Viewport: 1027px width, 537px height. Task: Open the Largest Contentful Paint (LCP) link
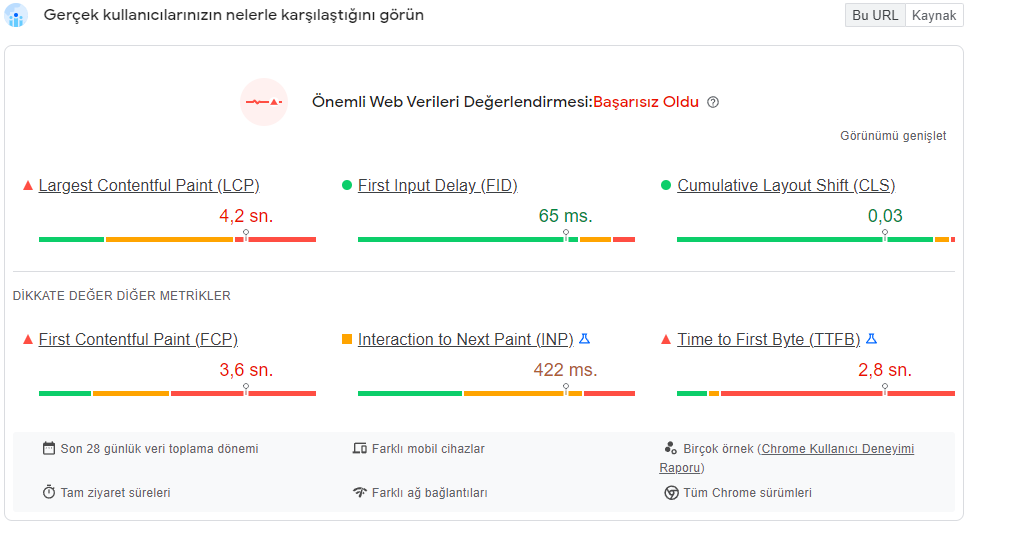tap(149, 185)
